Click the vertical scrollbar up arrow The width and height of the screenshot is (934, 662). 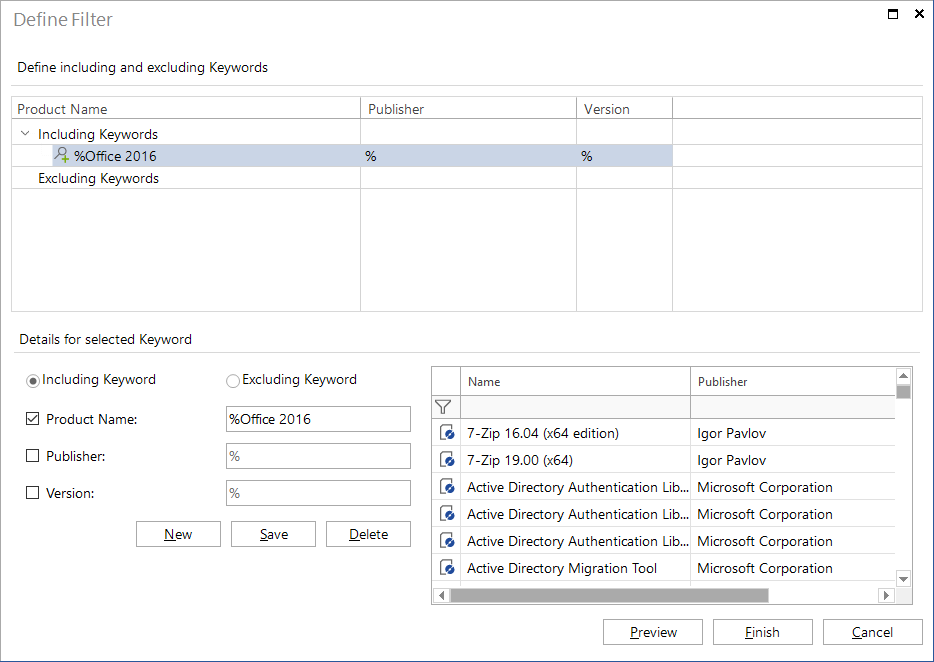(903, 375)
